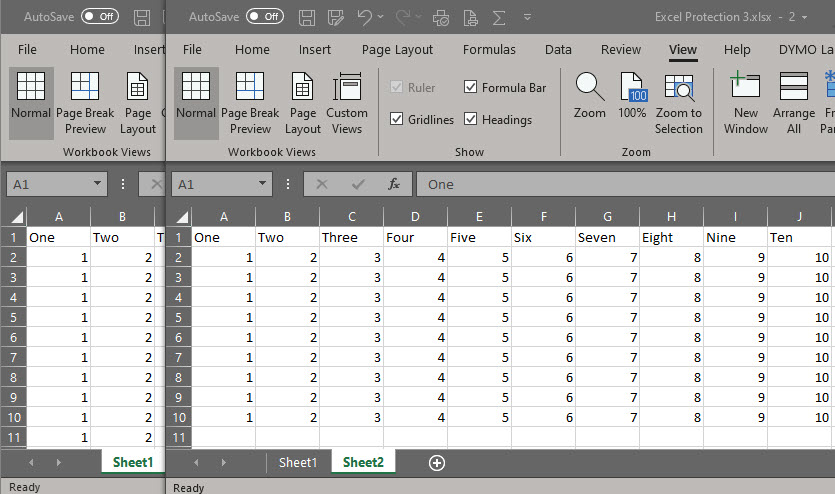Switch to the Formulas tab
Image resolution: width=835 pixels, height=494 pixels.
pos(489,50)
